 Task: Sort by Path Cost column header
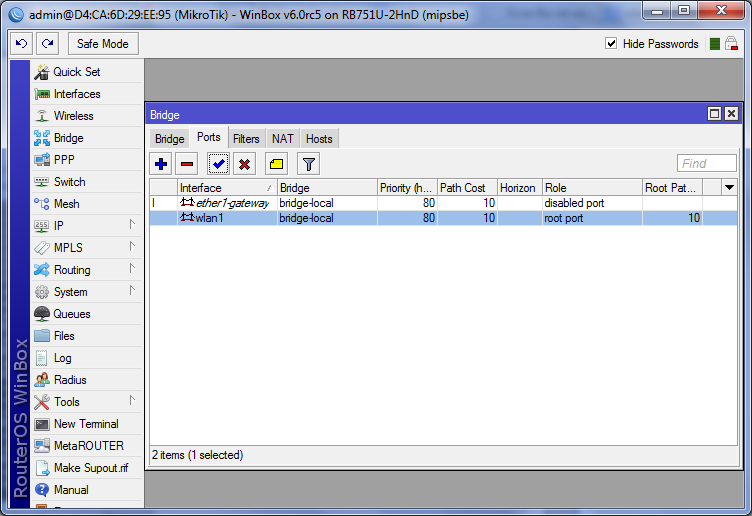point(467,188)
